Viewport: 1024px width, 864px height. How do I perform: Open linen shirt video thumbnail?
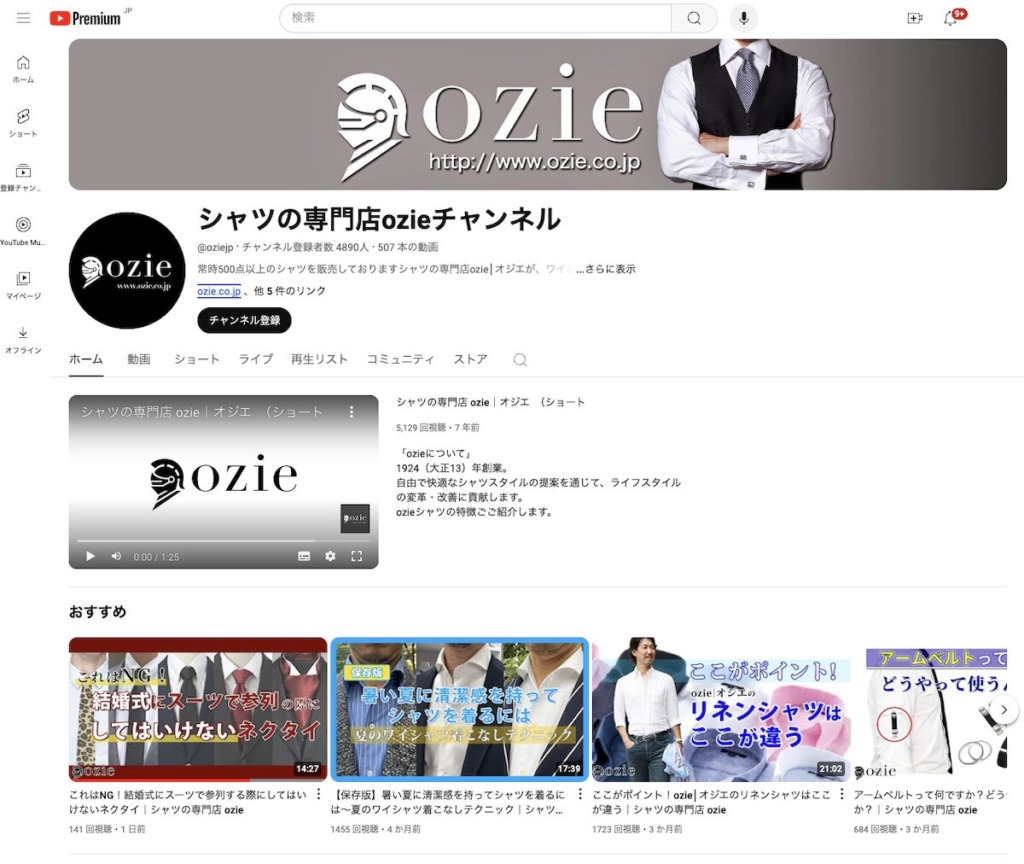click(721, 709)
